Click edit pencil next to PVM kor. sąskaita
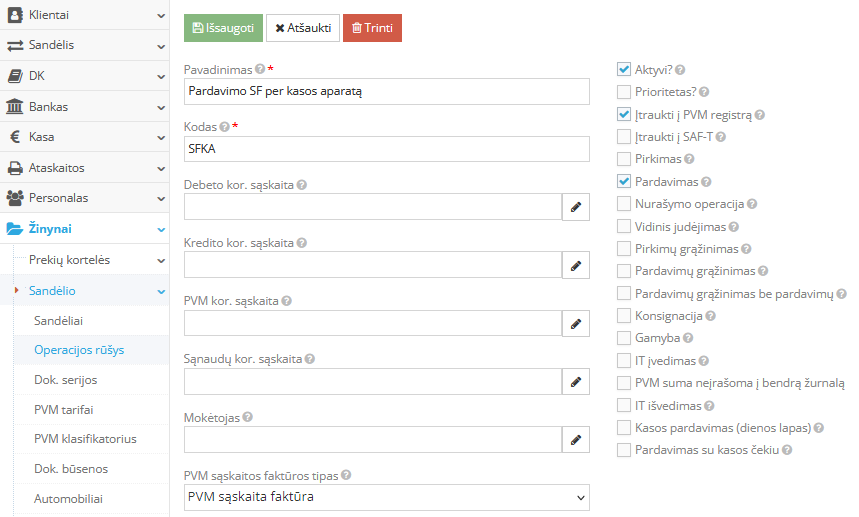The image size is (859, 517). (575, 324)
